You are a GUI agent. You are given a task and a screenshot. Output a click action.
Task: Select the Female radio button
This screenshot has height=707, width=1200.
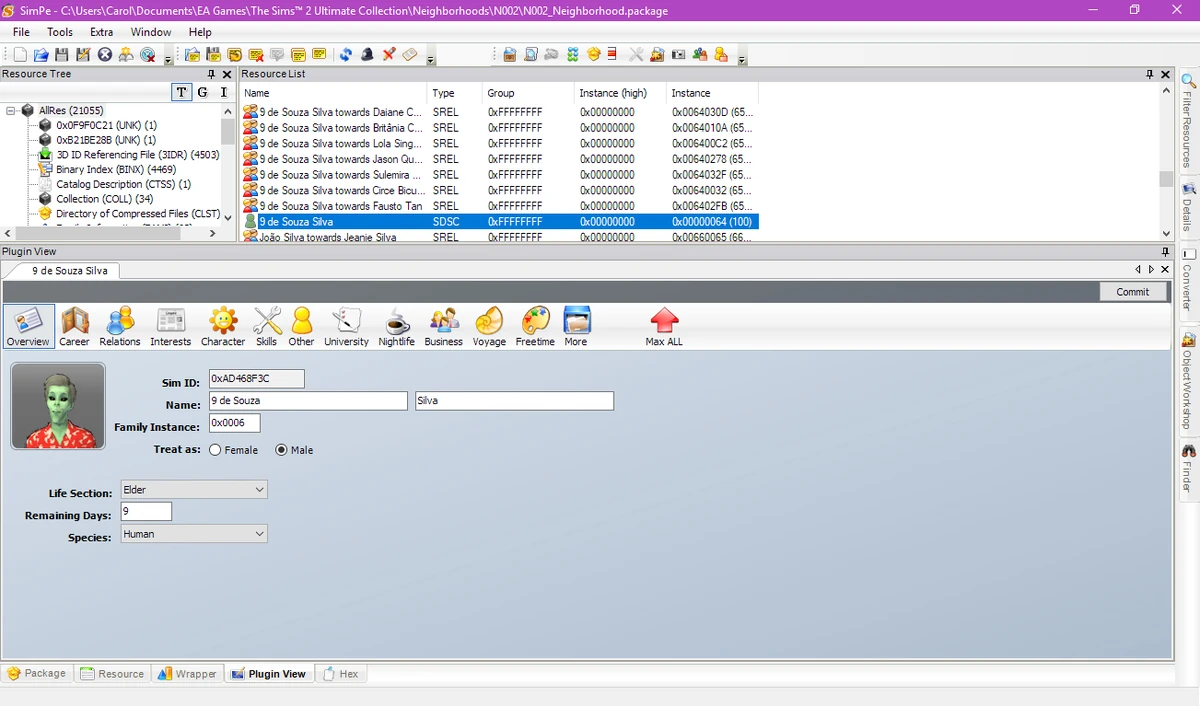[x=213, y=450]
